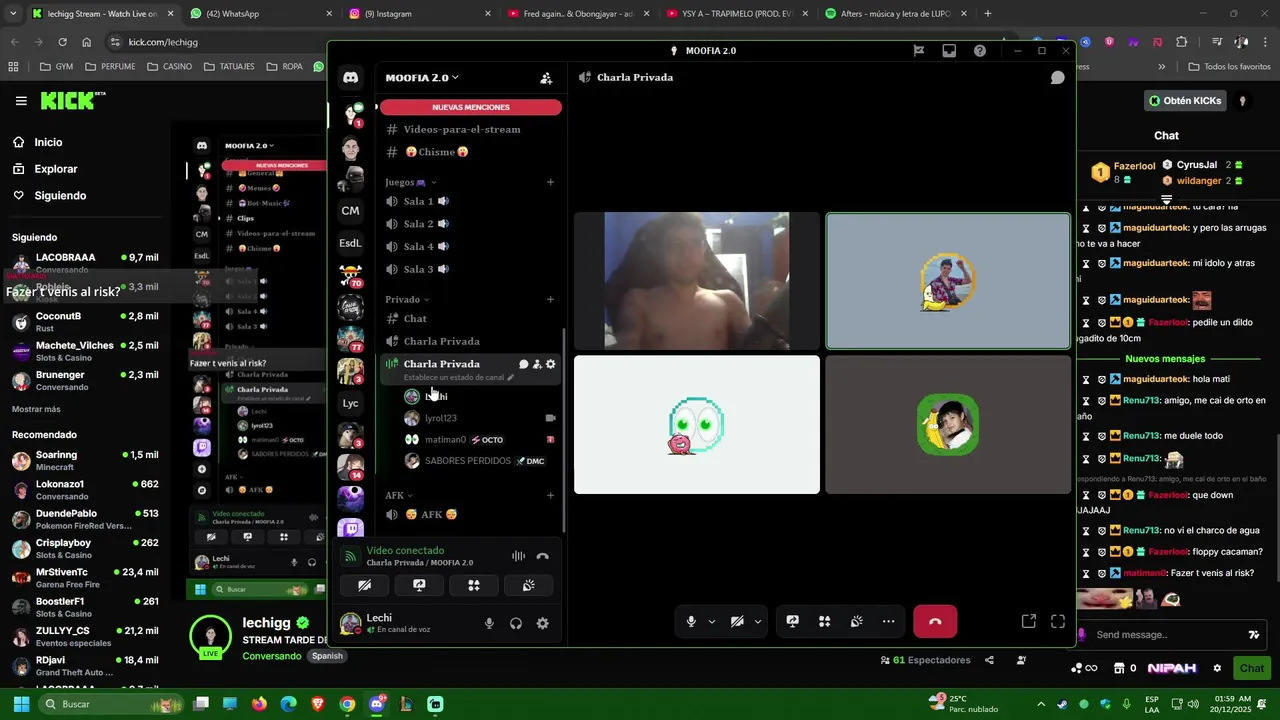Disconnect via hang-up icon in voice status panel
1280x720 pixels.
(542, 556)
